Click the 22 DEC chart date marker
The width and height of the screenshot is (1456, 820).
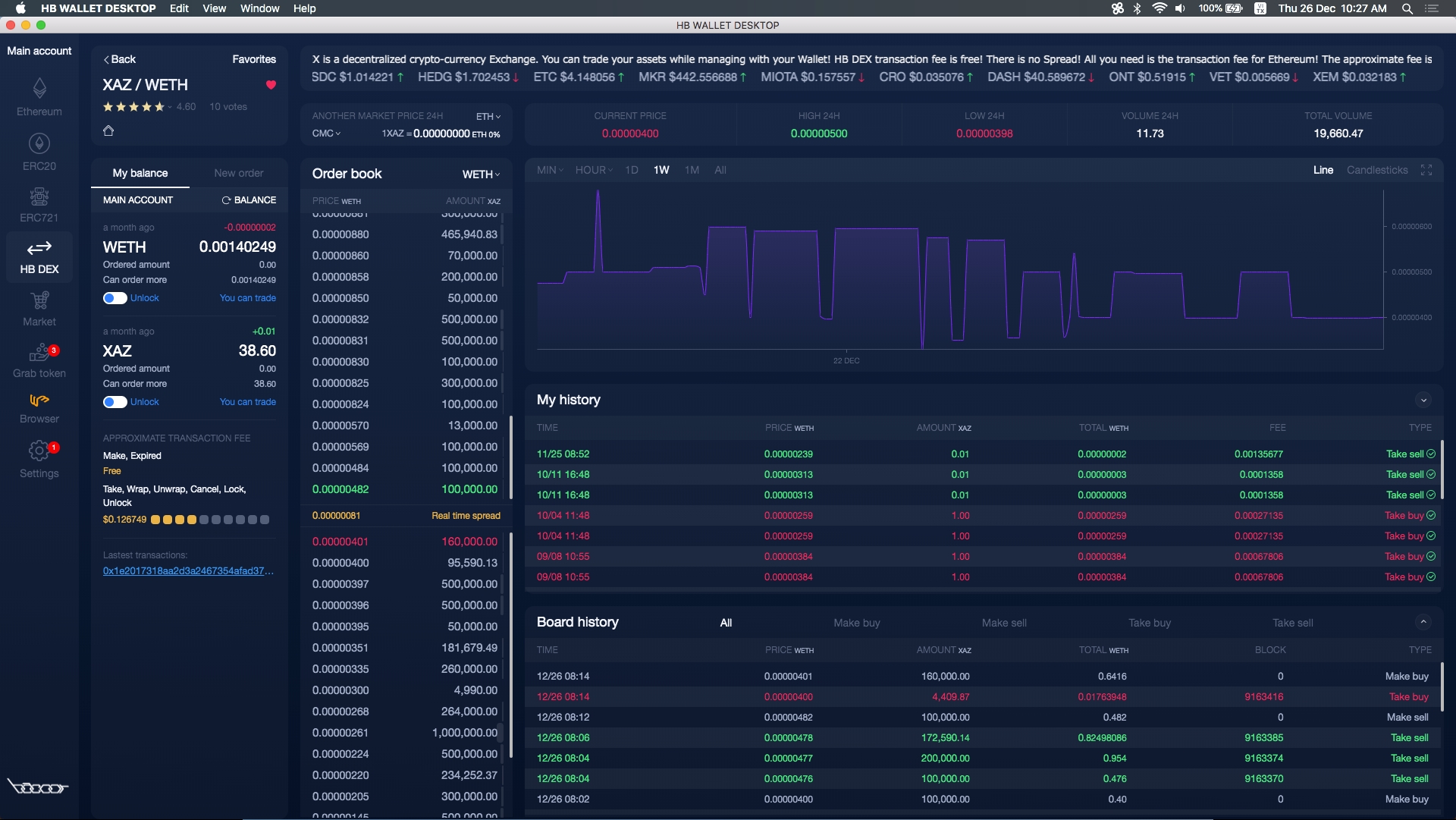(846, 360)
